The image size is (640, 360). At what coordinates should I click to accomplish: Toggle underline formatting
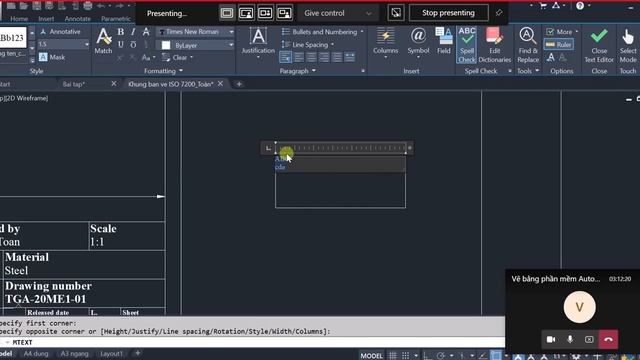coord(121,44)
